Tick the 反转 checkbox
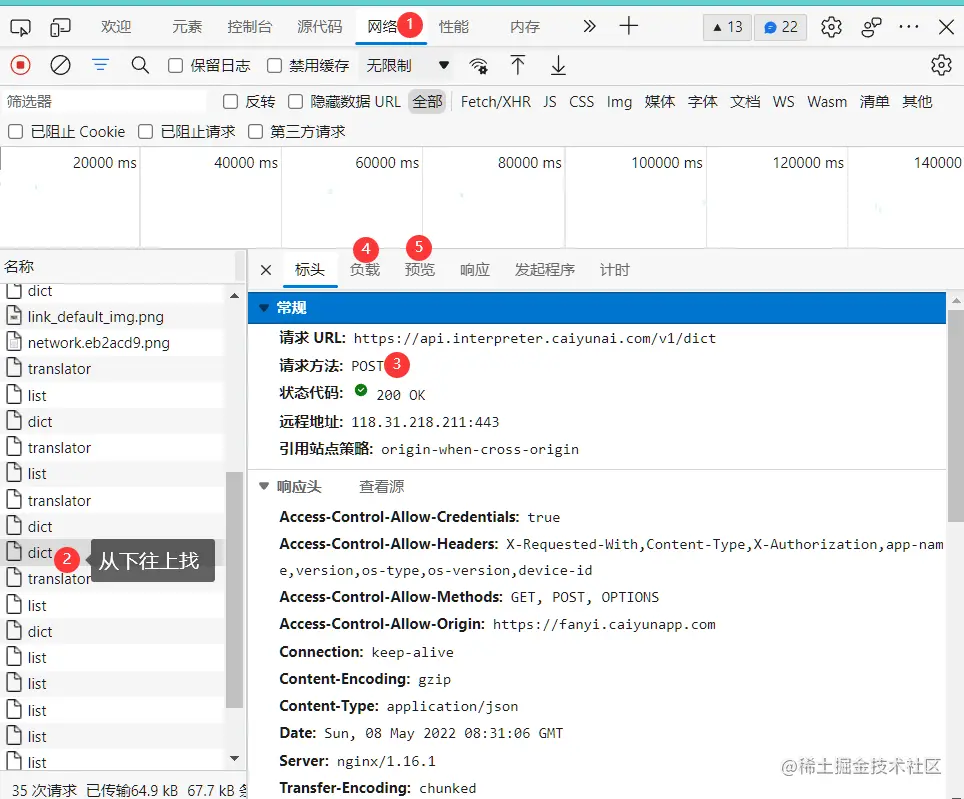This screenshot has height=799, width=964. coord(231,101)
